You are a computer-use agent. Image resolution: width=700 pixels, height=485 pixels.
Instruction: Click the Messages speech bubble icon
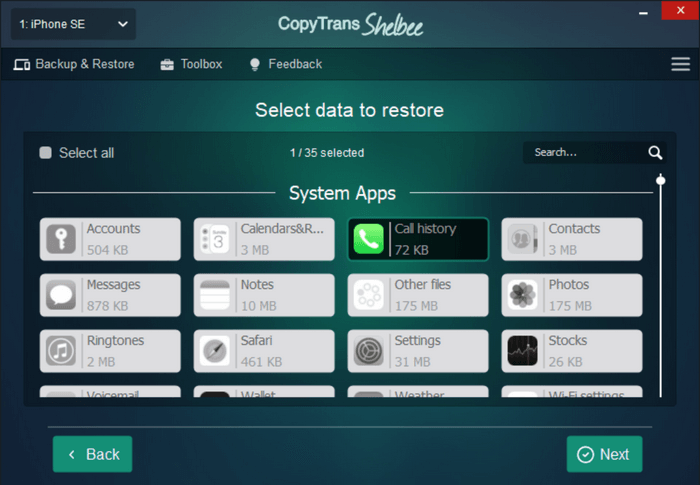point(61,295)
